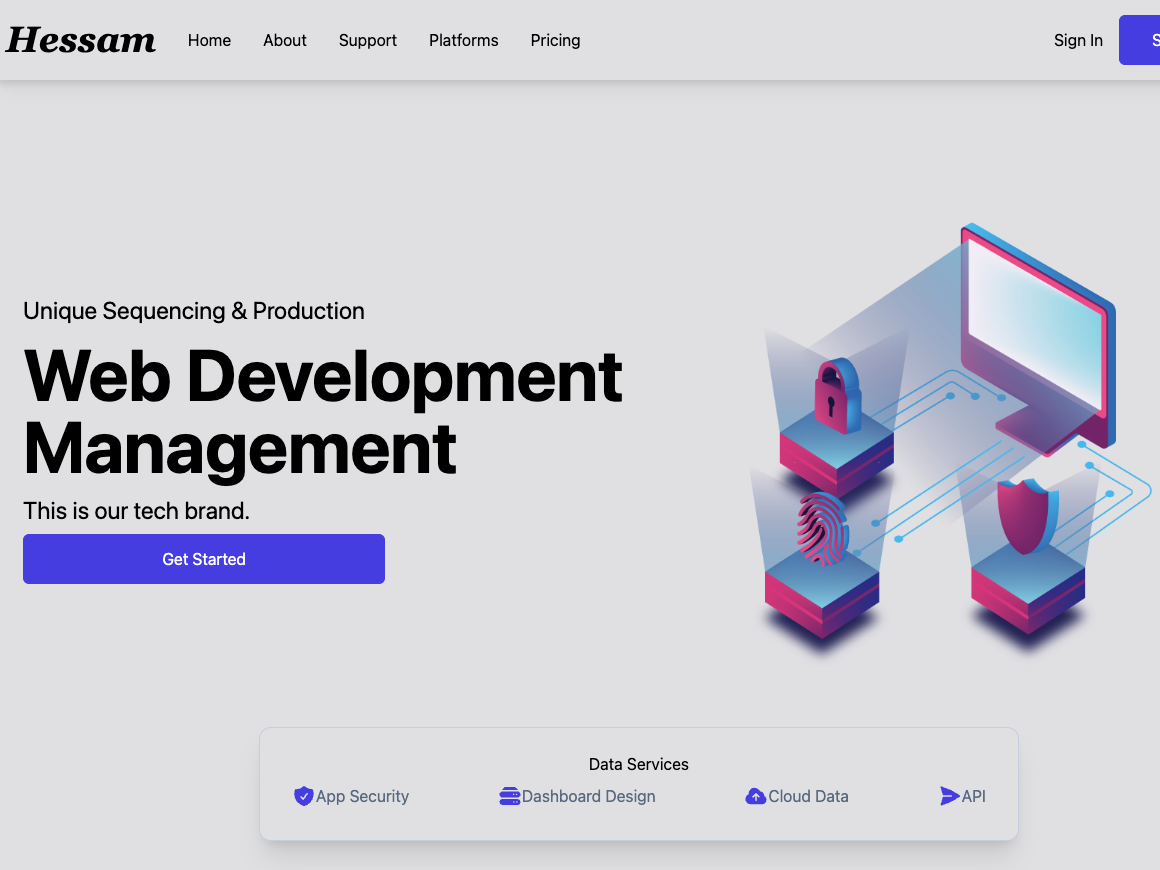The width and height of the screenshot is (1160, 870).
Task: Click the fingerprint in the hero illustration
Action: 821,529
